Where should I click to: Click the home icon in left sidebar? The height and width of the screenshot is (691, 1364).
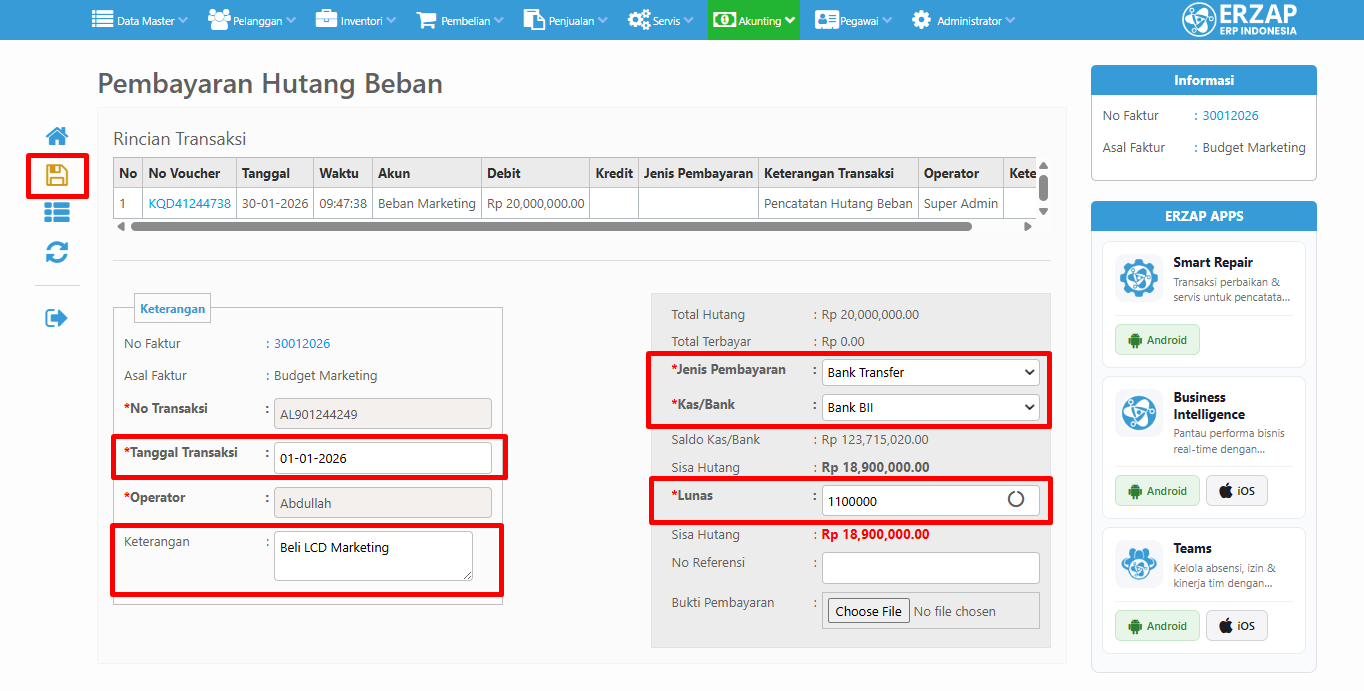click(x=57, y=136)
